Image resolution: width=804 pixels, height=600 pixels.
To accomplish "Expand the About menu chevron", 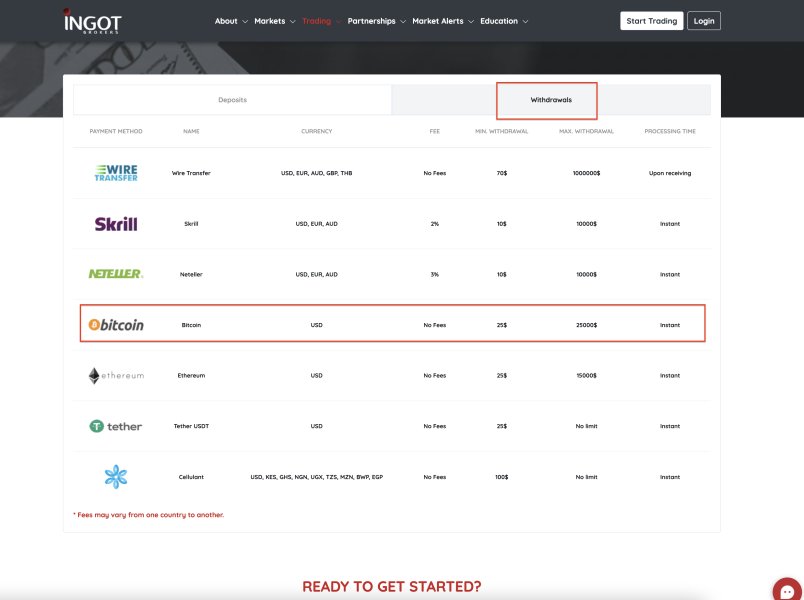I will (245, 22).
